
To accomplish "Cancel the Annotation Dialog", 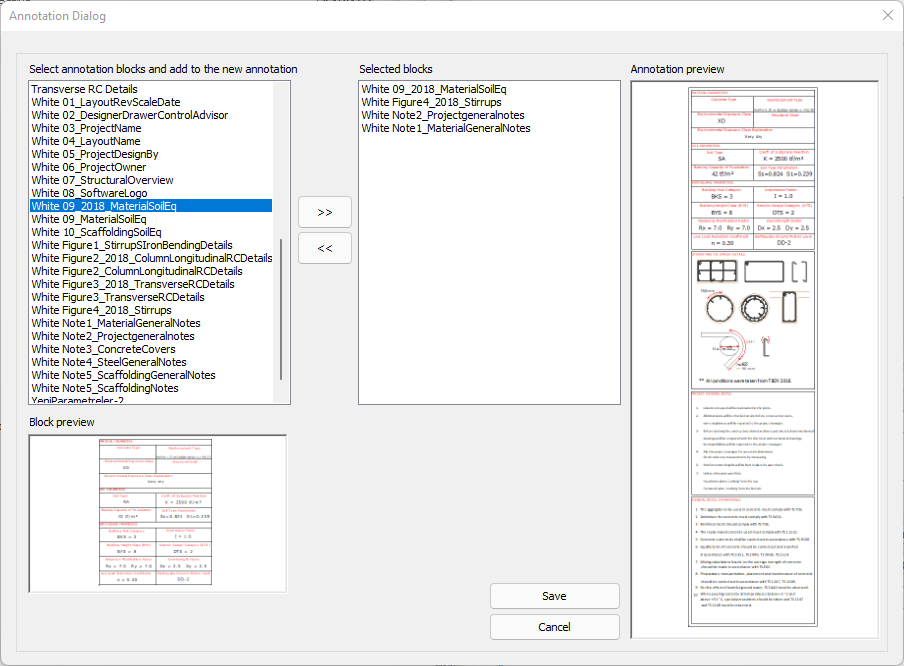I will click(x=554, y=627).
